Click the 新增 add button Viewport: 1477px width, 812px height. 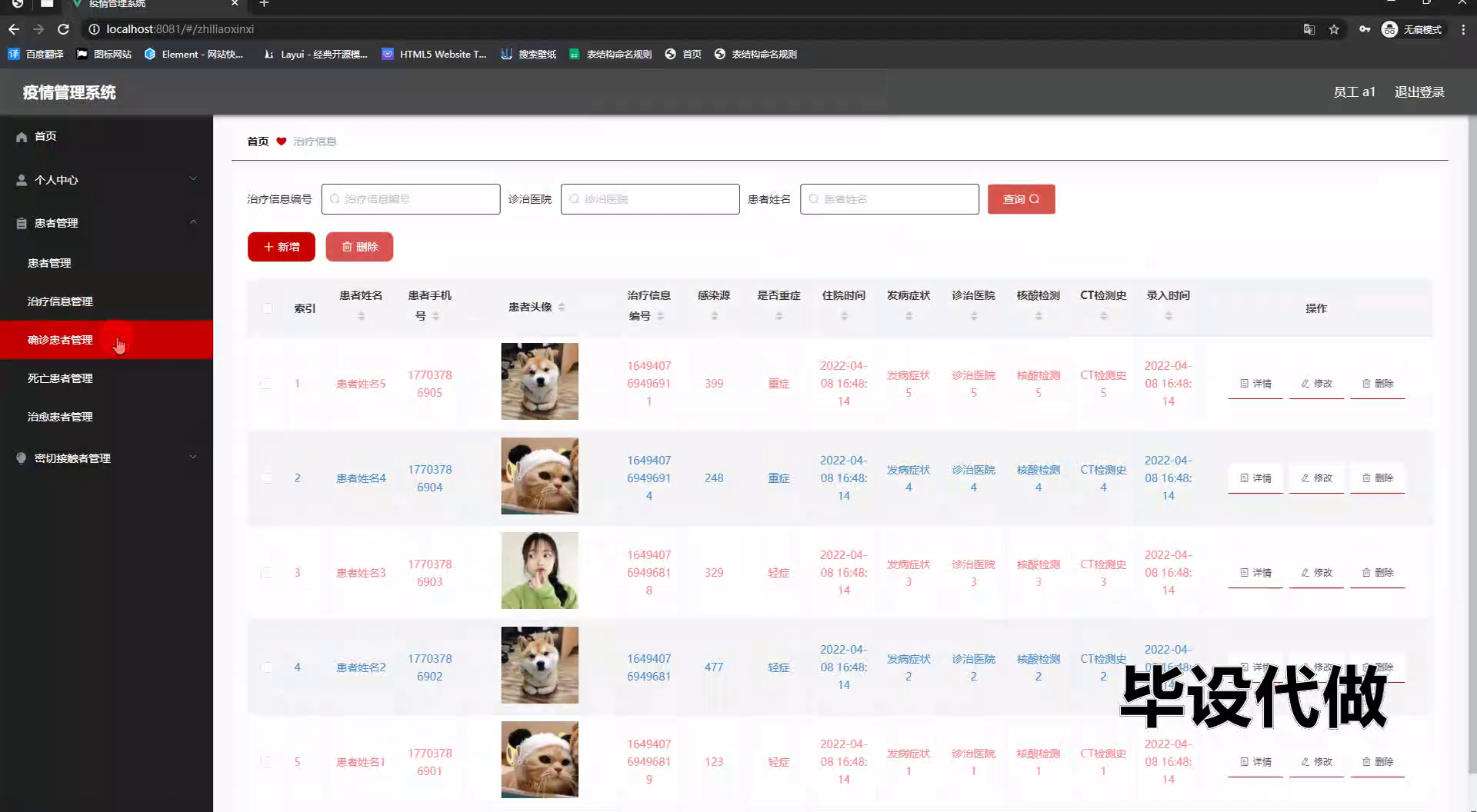pos(282,247)
